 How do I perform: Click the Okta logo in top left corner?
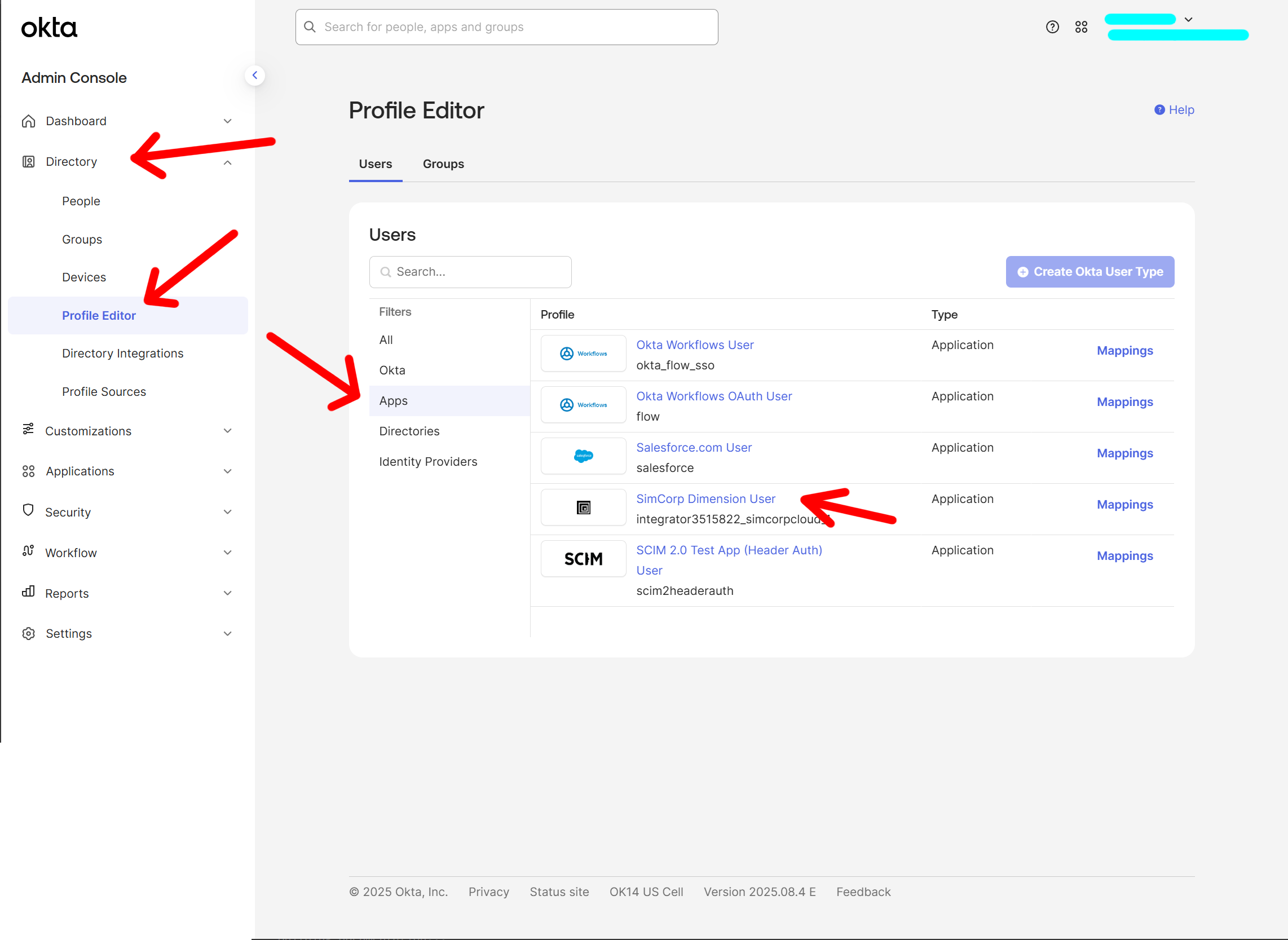coord(49,27)
